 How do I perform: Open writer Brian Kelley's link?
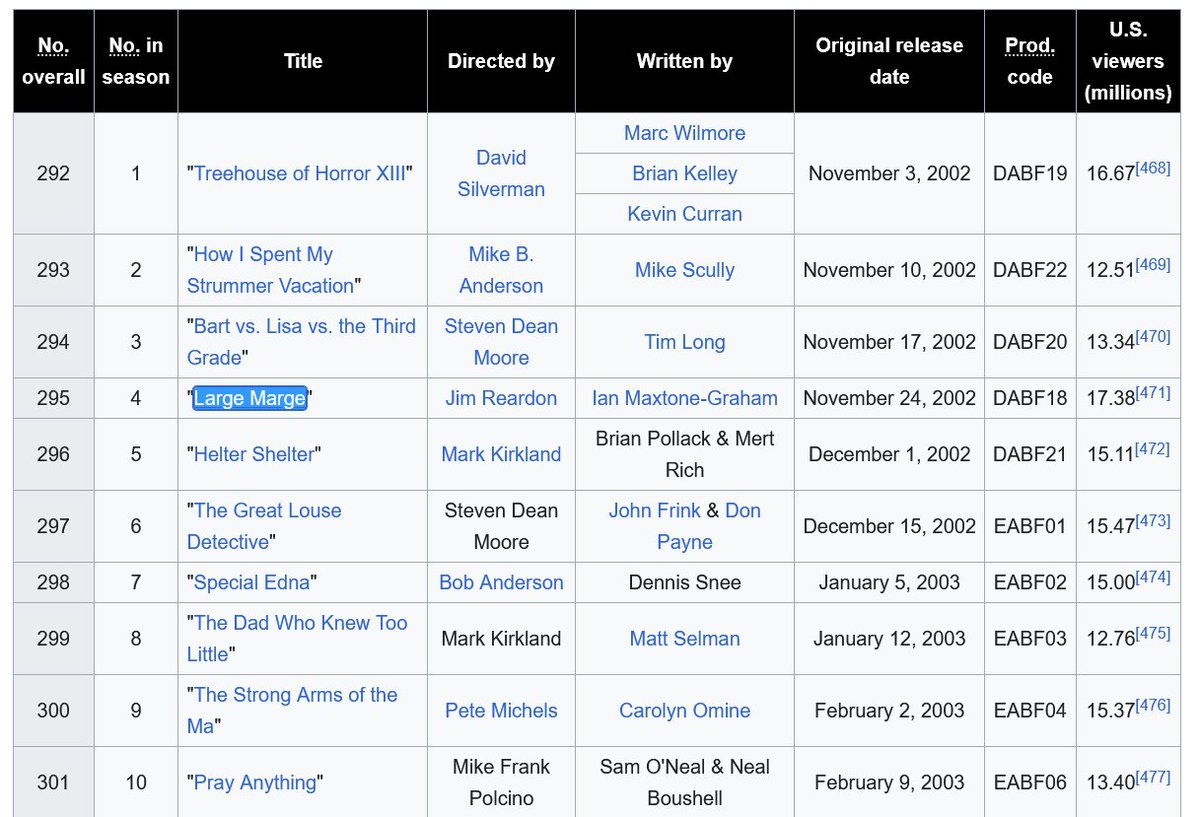[685, 173]
